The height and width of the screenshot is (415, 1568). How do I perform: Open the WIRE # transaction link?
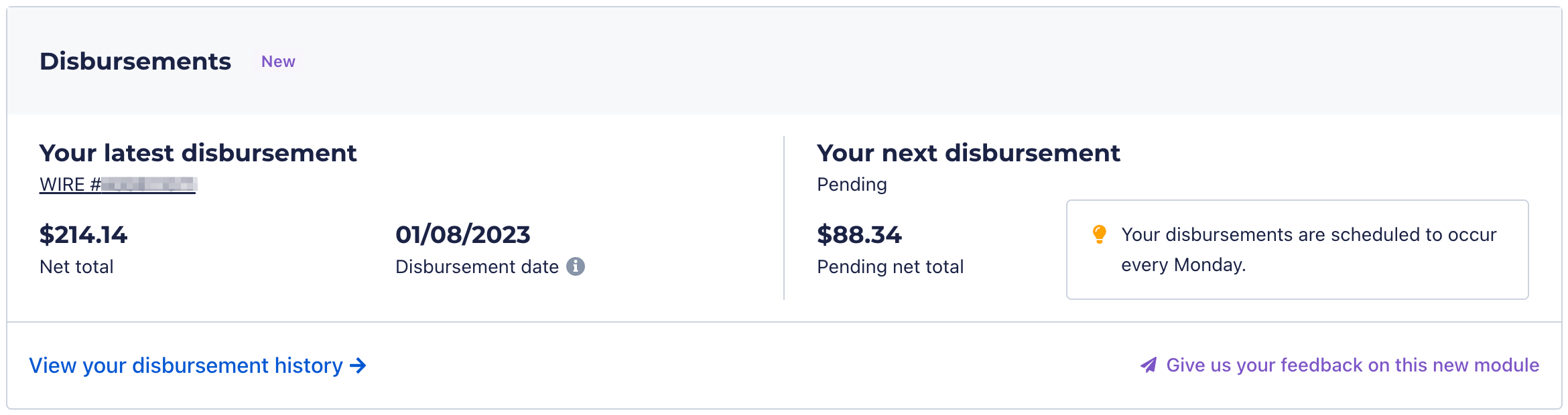click(117, 184)
